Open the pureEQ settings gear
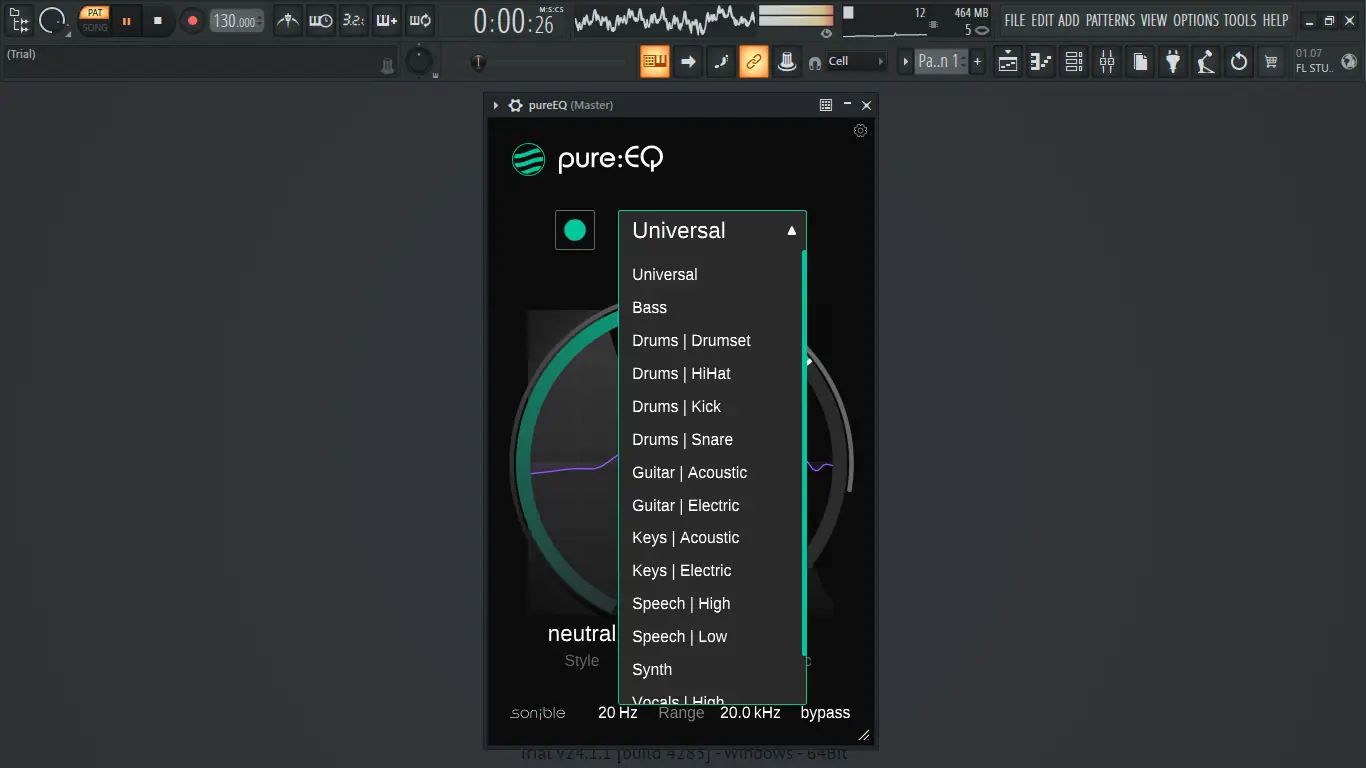The height and width of the screenshot is (768, 1366). coord(860,131)
